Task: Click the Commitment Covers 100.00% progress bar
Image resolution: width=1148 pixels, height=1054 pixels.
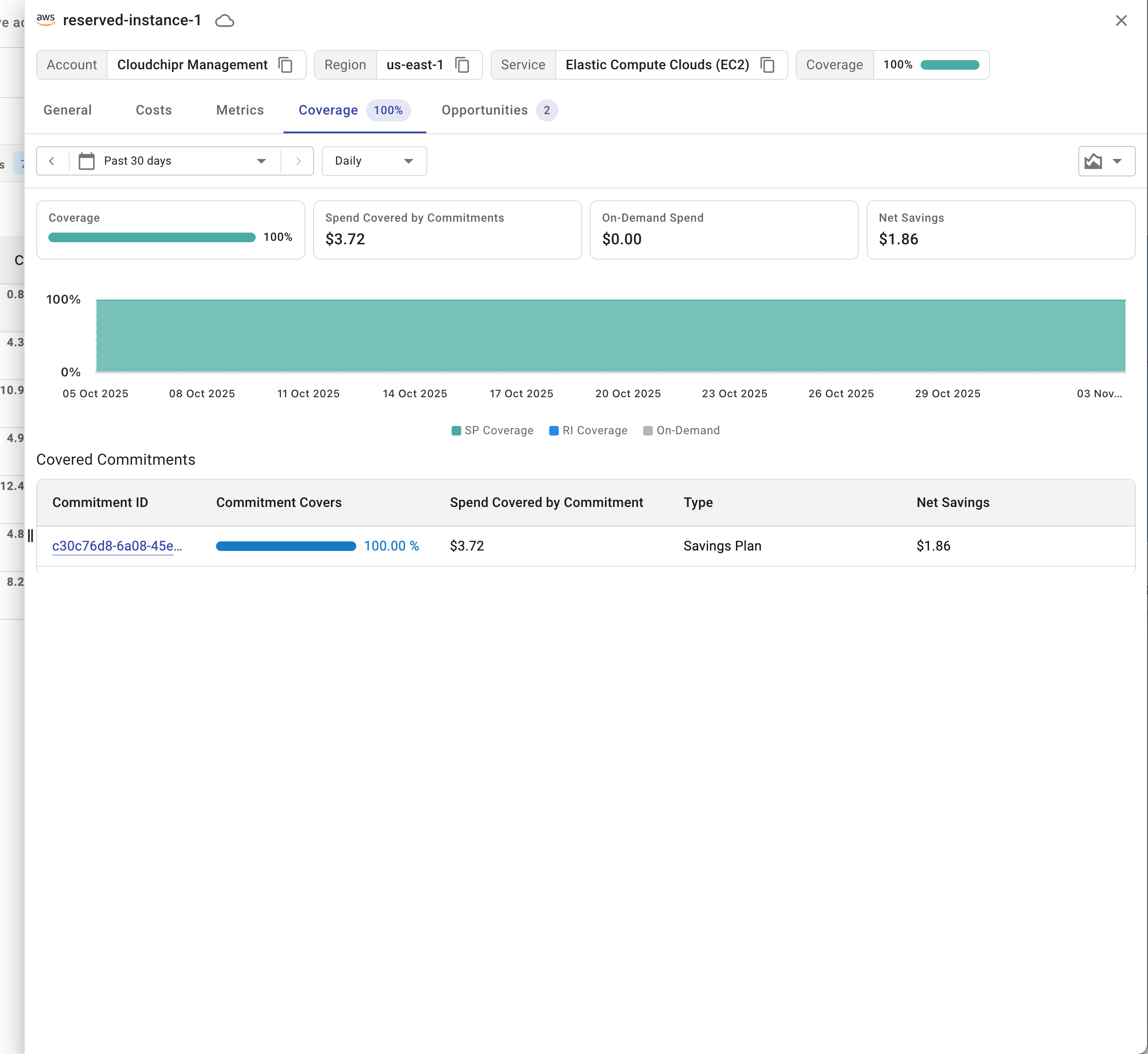Action: tap(286, 546)
